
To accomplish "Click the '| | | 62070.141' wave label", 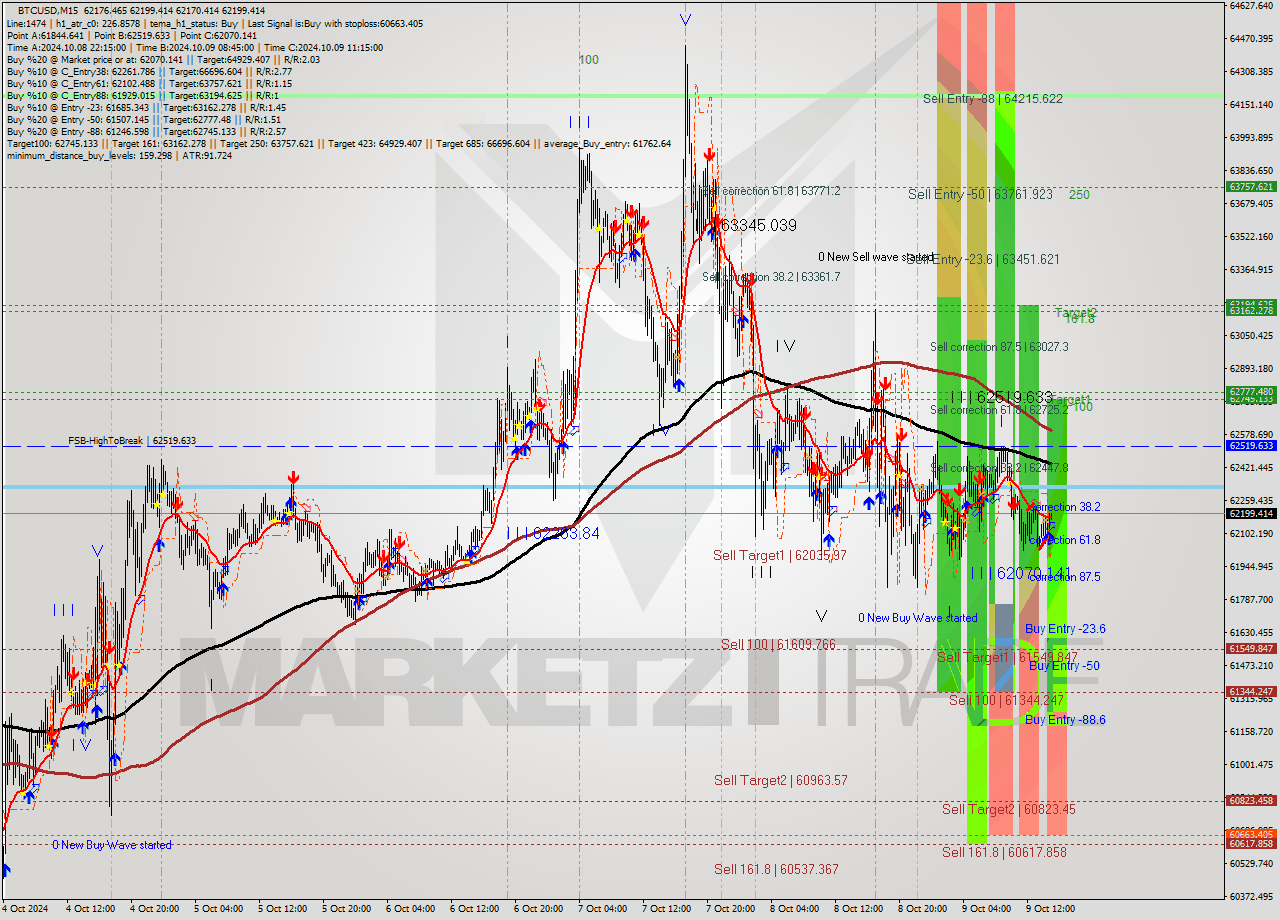I will point(1021,573).
